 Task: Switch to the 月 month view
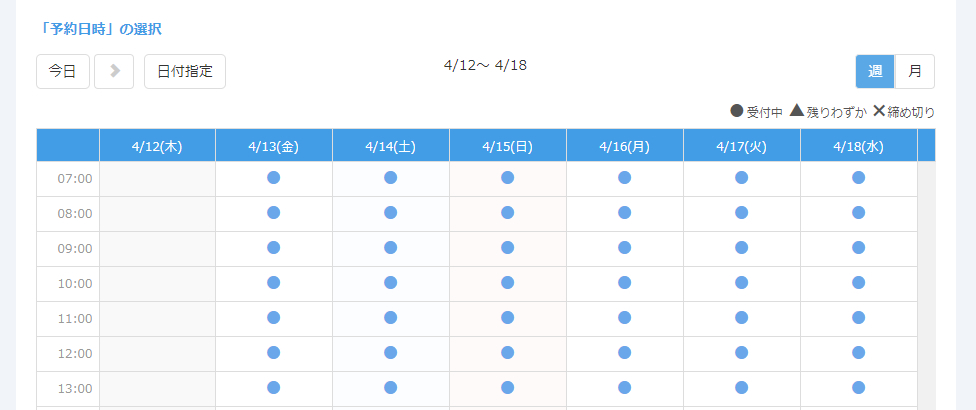click(915, 71)
